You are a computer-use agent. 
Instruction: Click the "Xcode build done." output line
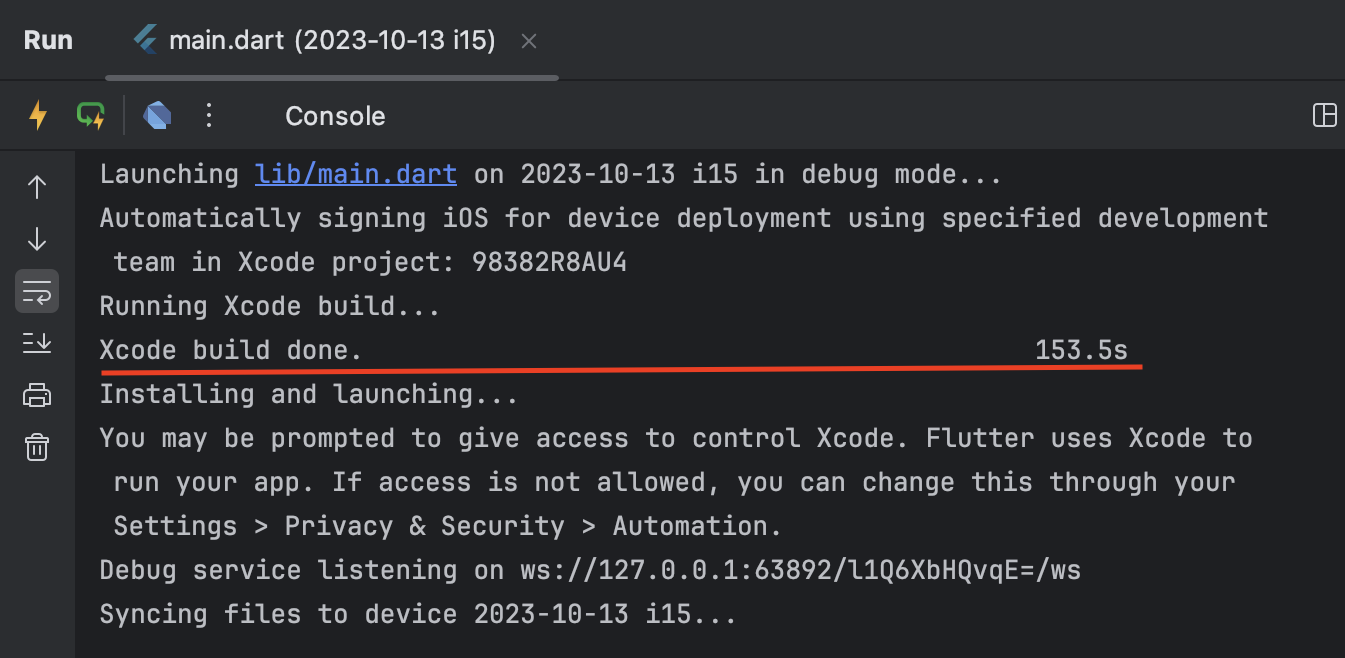tap(231, 350)
